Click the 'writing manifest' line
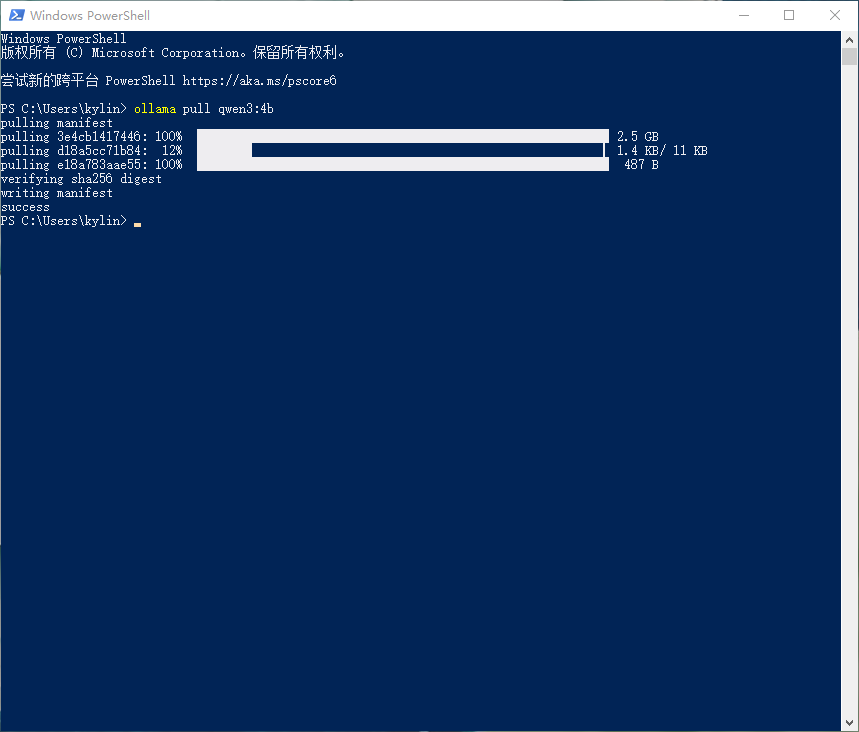This screenshot has width=859, height=732. point(56,193)
